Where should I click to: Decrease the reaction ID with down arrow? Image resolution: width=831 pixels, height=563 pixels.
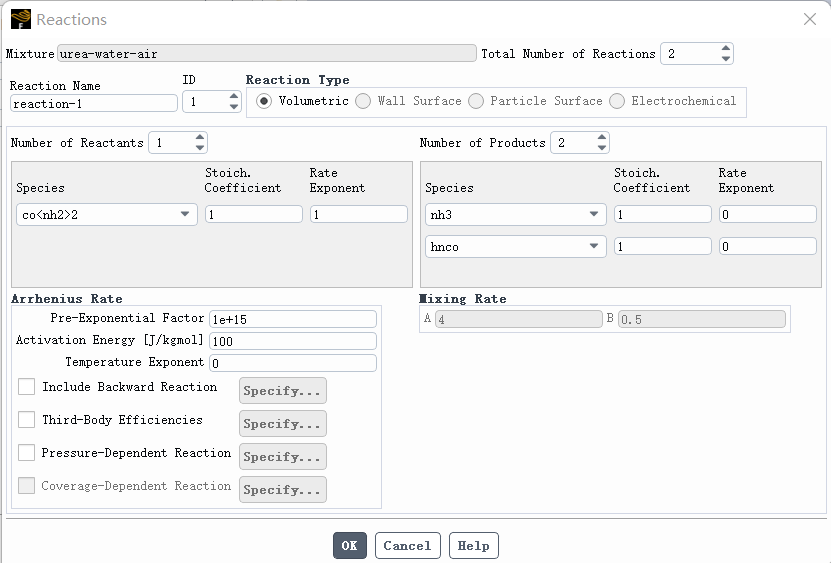tap(234, 107)
